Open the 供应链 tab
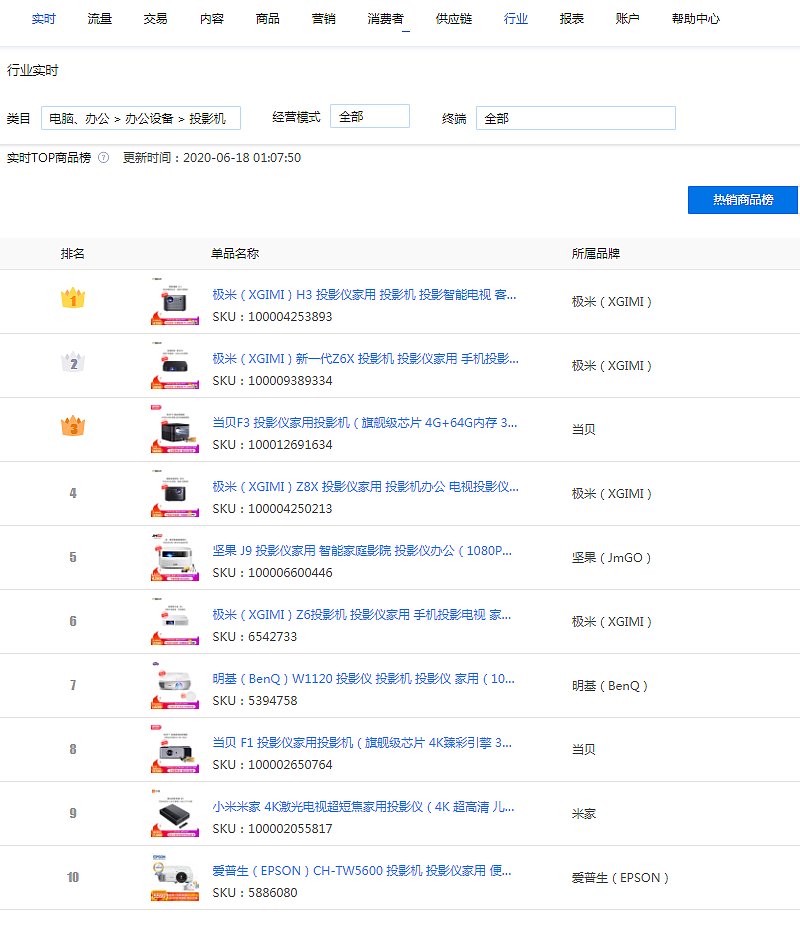 click(454, 19)
